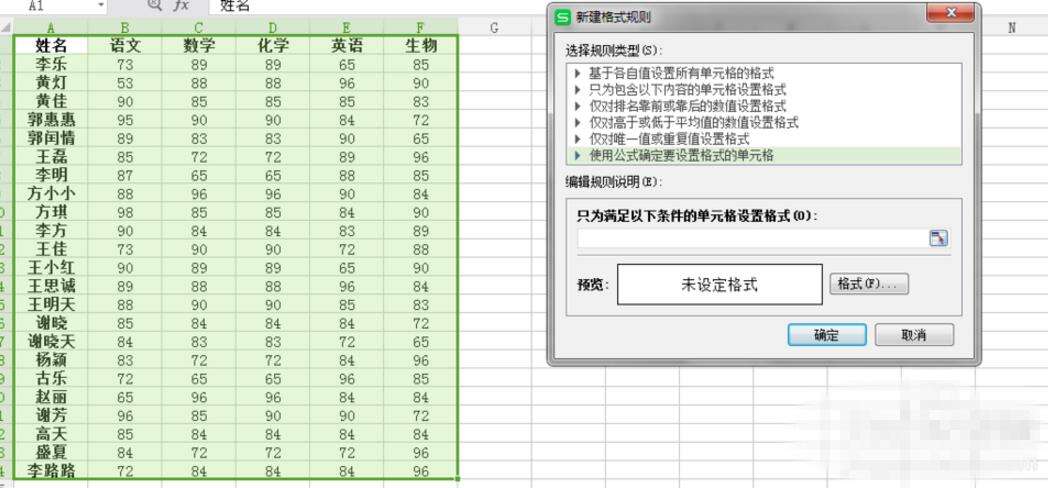Open the Name Box dropdown arrow
Screen dimensions: 1048x488
(x=101, y=5)
